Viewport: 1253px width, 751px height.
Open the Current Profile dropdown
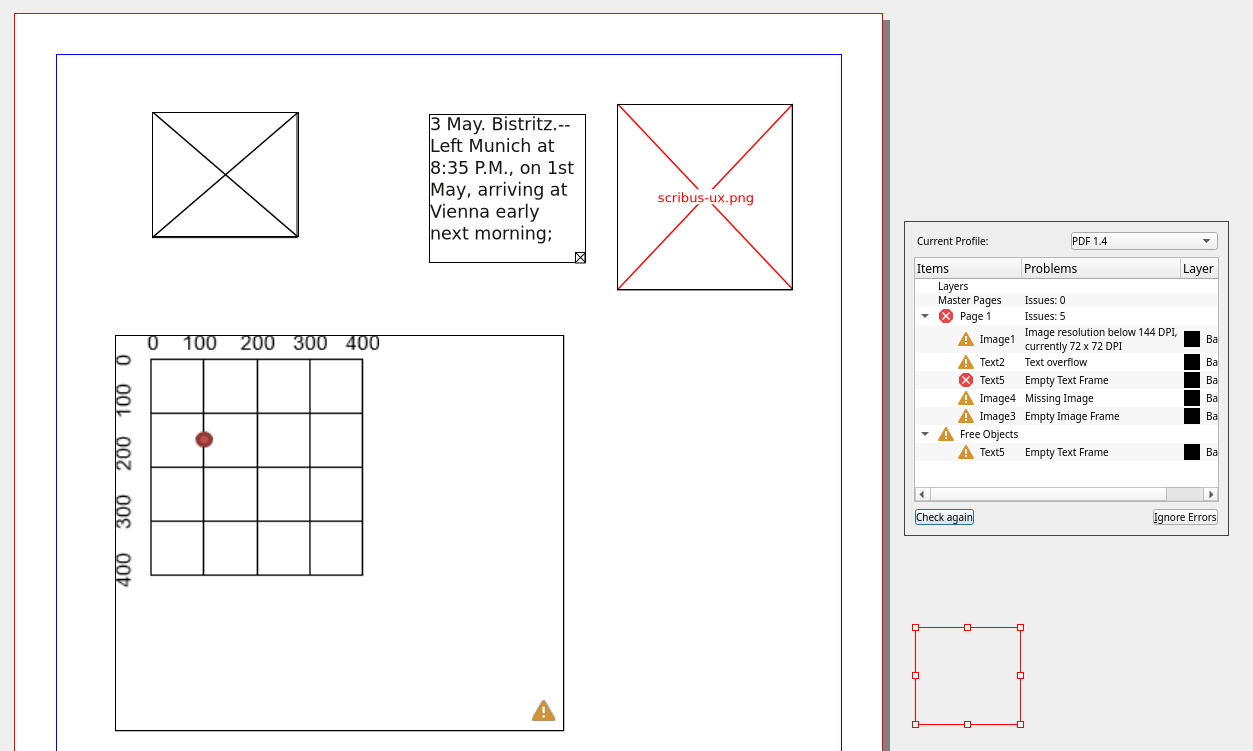pos(1143,241)
